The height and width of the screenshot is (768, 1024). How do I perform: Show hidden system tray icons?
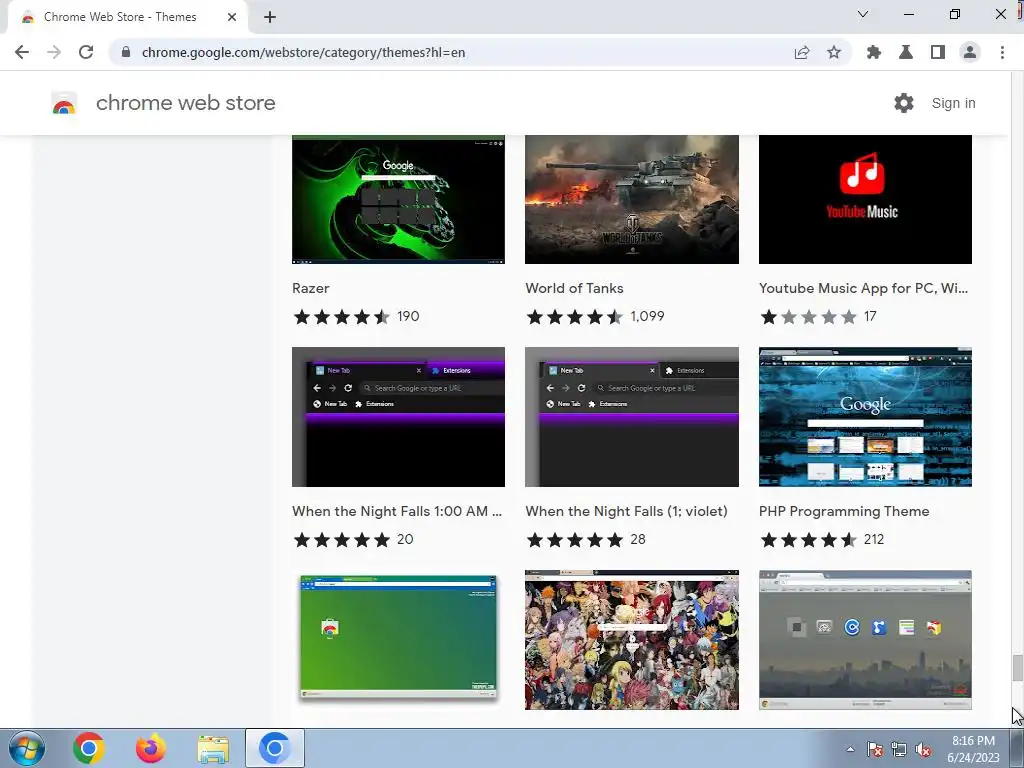[x=850, y=749]
